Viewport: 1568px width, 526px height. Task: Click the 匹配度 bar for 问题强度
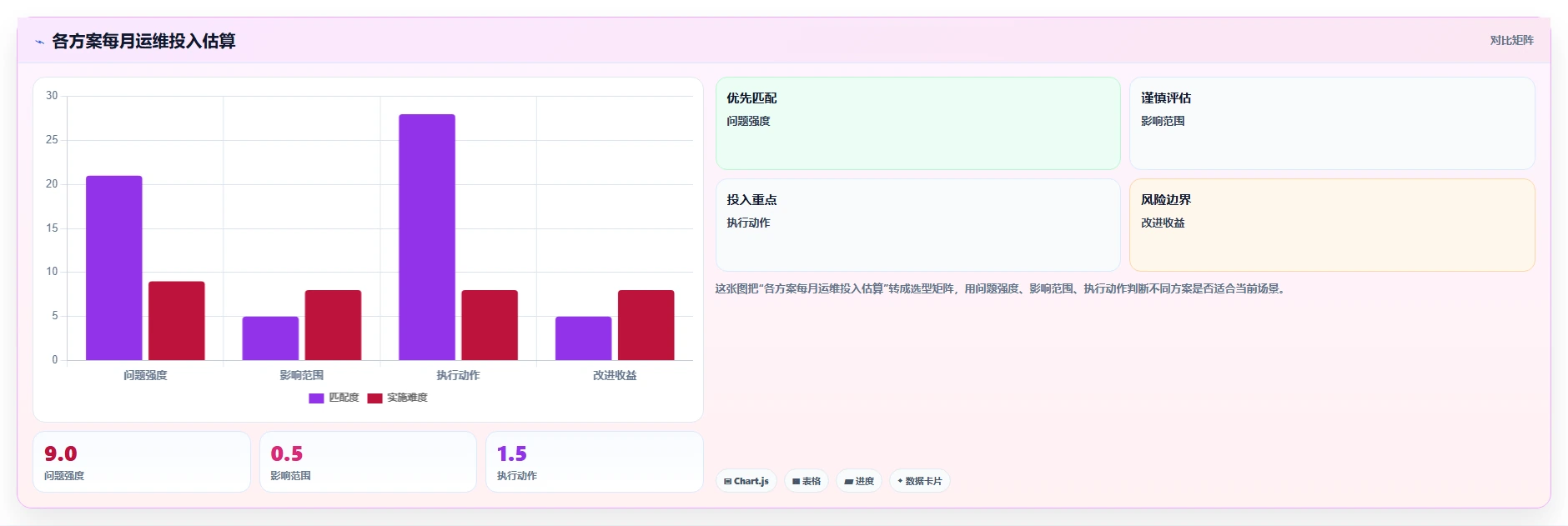point(114,268)
